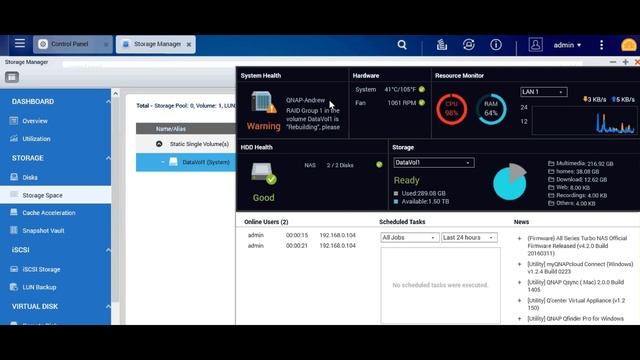This screenshot has width=640, height=360.
Task: Click the Fan status indicator
Action: (x=422, y=102)
